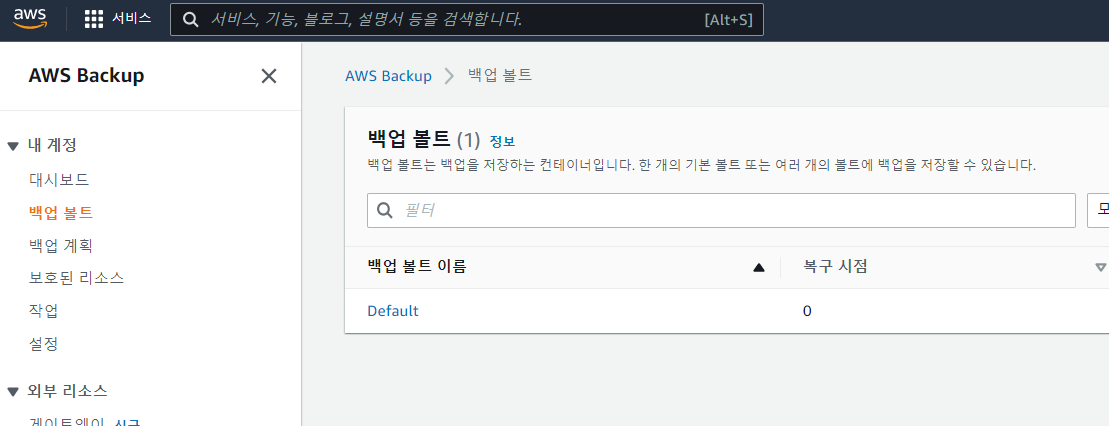
Task: Click the 복구 시점 column header
Action: point(835,267)
